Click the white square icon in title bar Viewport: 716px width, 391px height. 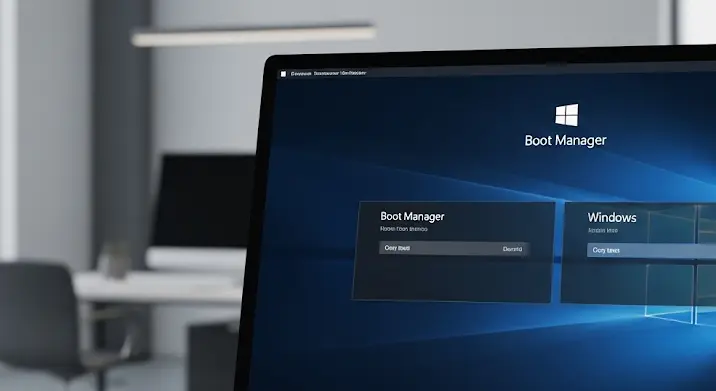[283, 74]
